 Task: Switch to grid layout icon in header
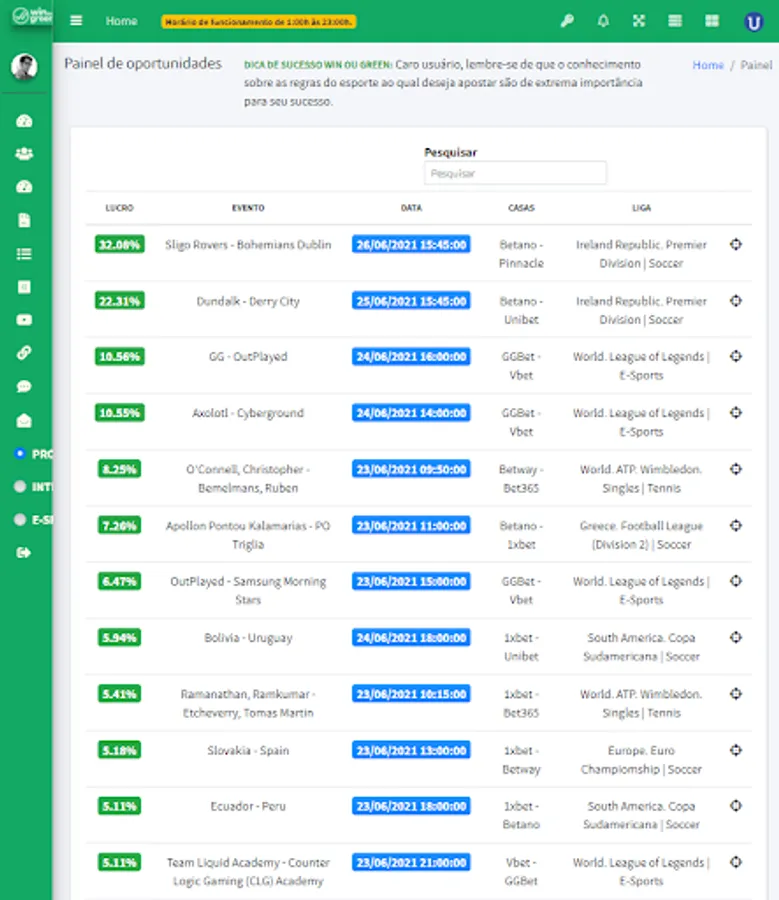pyautogui.click(x=712, y=21)
